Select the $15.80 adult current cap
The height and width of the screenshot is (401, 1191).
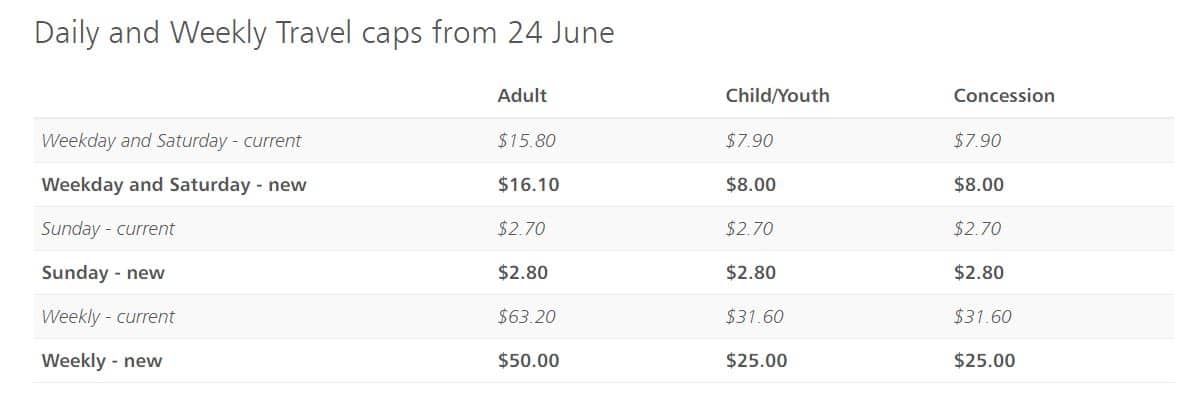(x=526, y=141)
